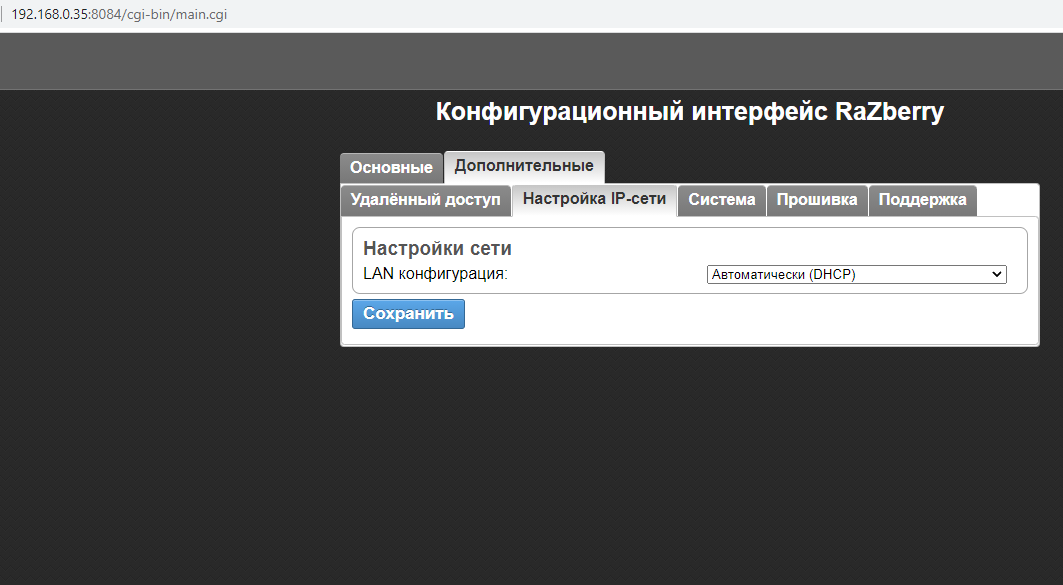Screen dimensions: 1063x585
Task: Click the LAN конфигурация label
Action: [x=435, y=274]
